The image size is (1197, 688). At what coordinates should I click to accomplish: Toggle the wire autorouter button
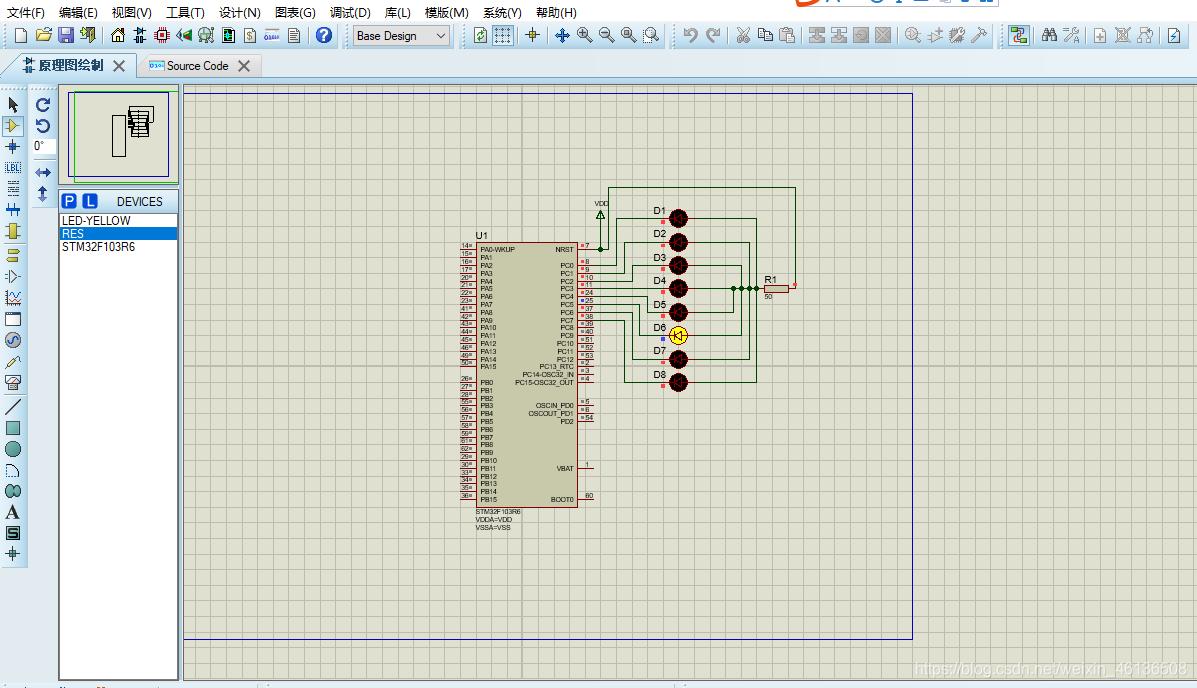(1018, 35)
